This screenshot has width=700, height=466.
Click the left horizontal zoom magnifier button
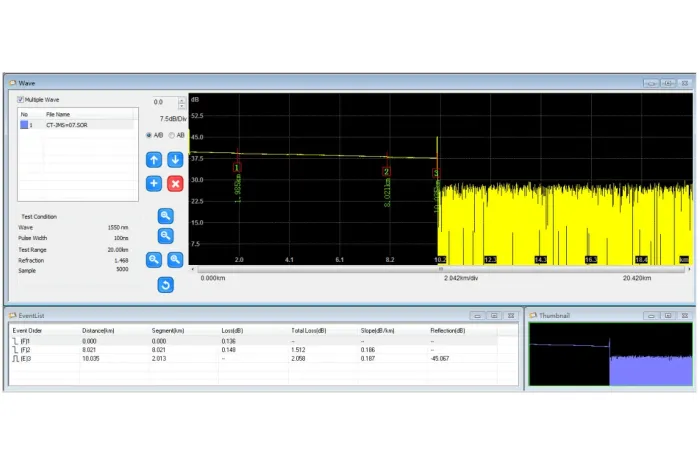(154, 259)
